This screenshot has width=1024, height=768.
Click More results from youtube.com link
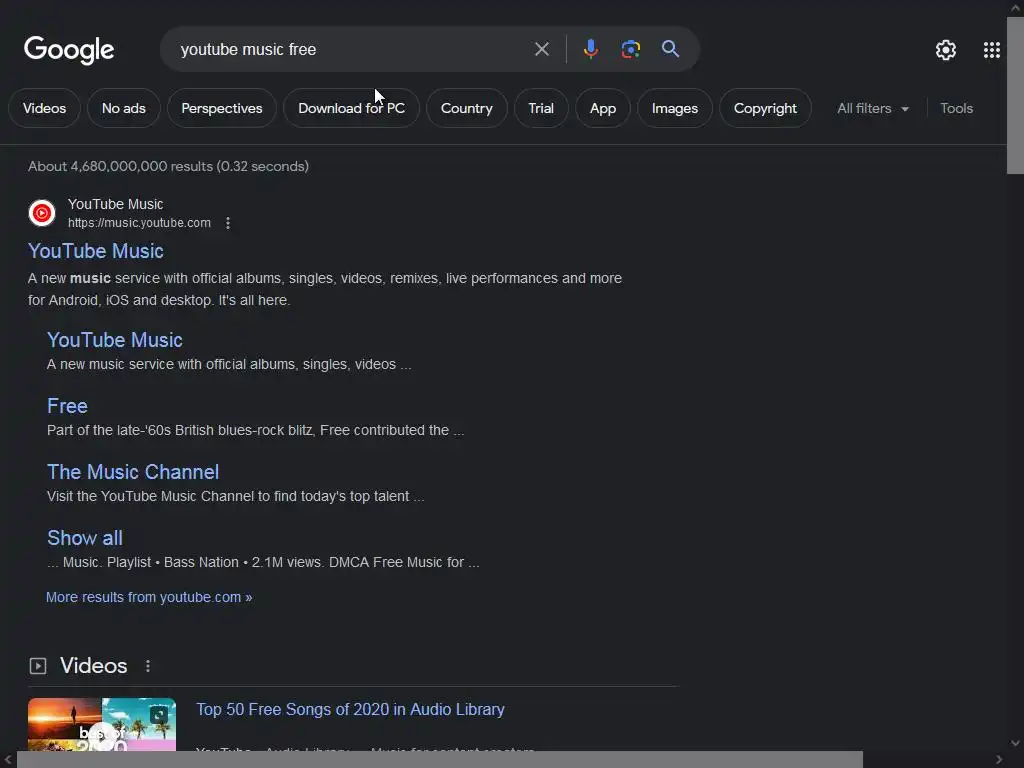tap(149, 597)
